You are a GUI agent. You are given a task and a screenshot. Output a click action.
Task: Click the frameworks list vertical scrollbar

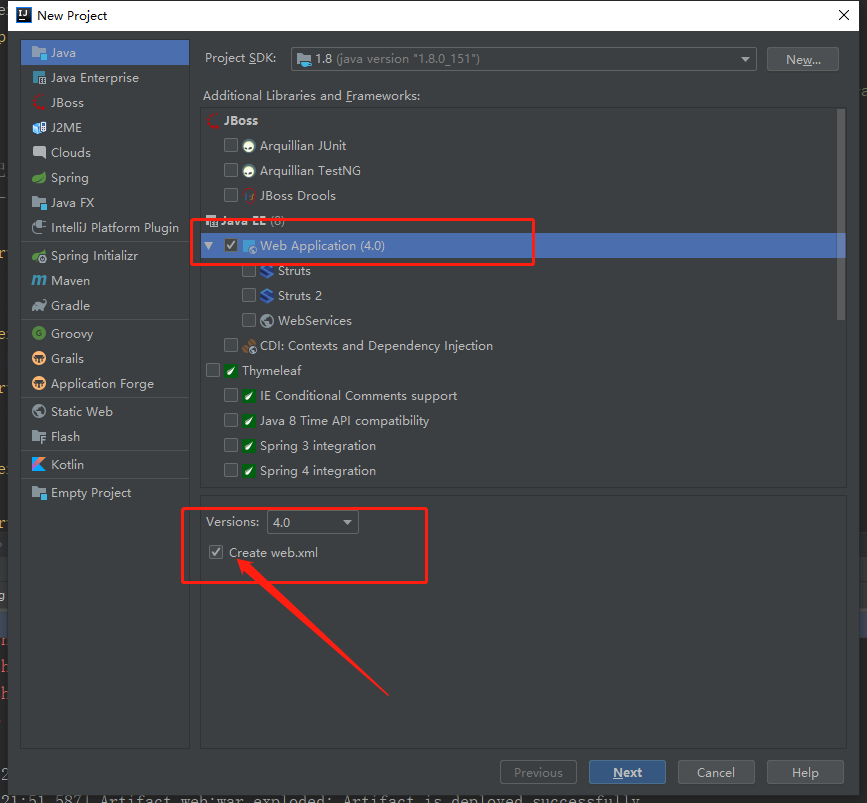tap(841, 210)
